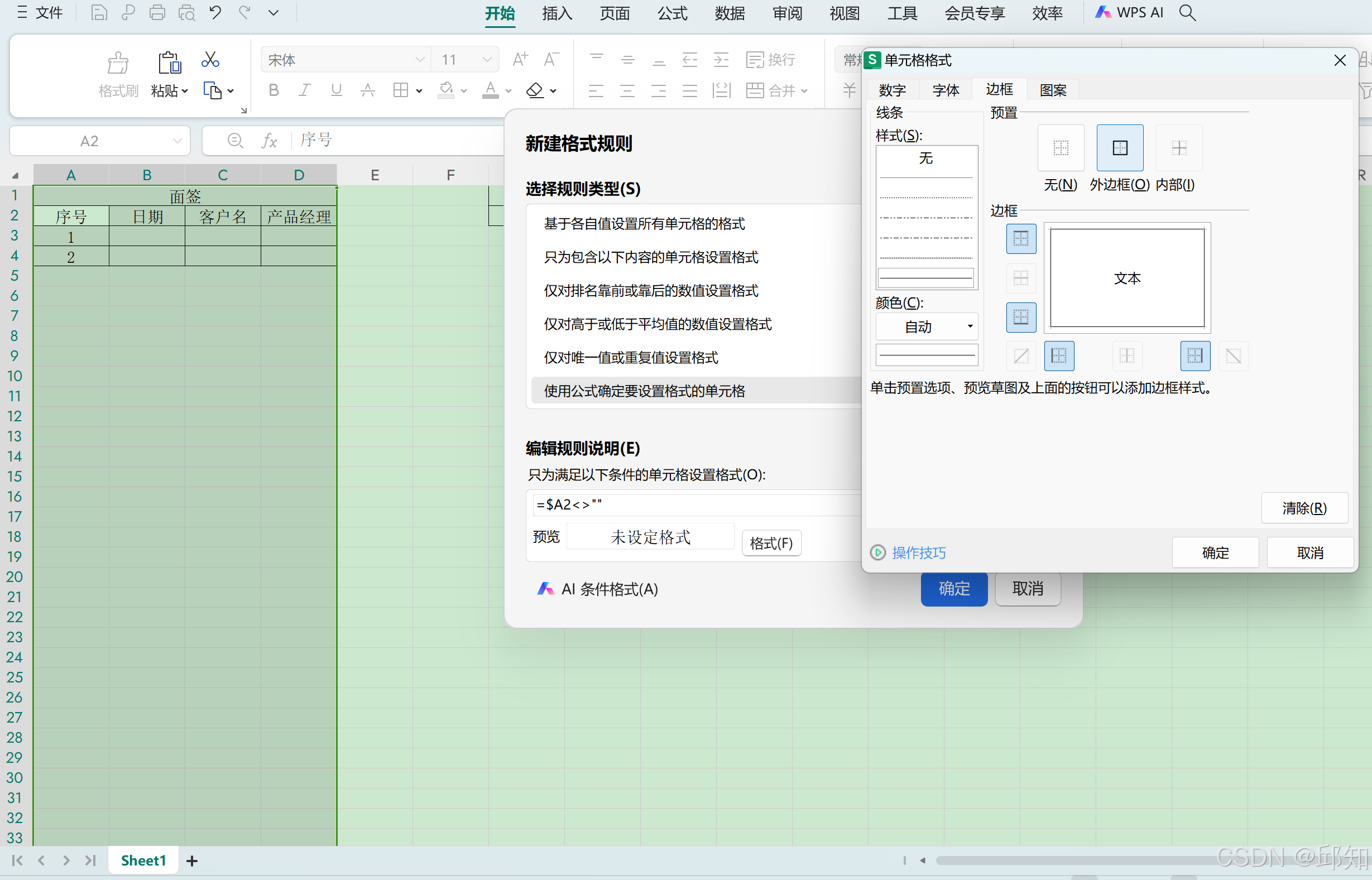
Task: Click the Cut scissors icon
Action: pos(210,60)
